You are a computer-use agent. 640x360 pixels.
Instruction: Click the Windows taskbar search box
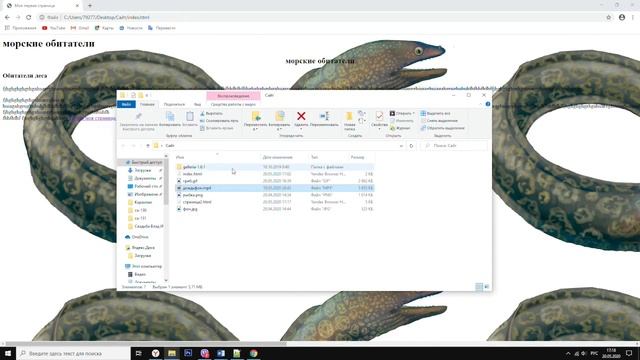coord(73,353)
